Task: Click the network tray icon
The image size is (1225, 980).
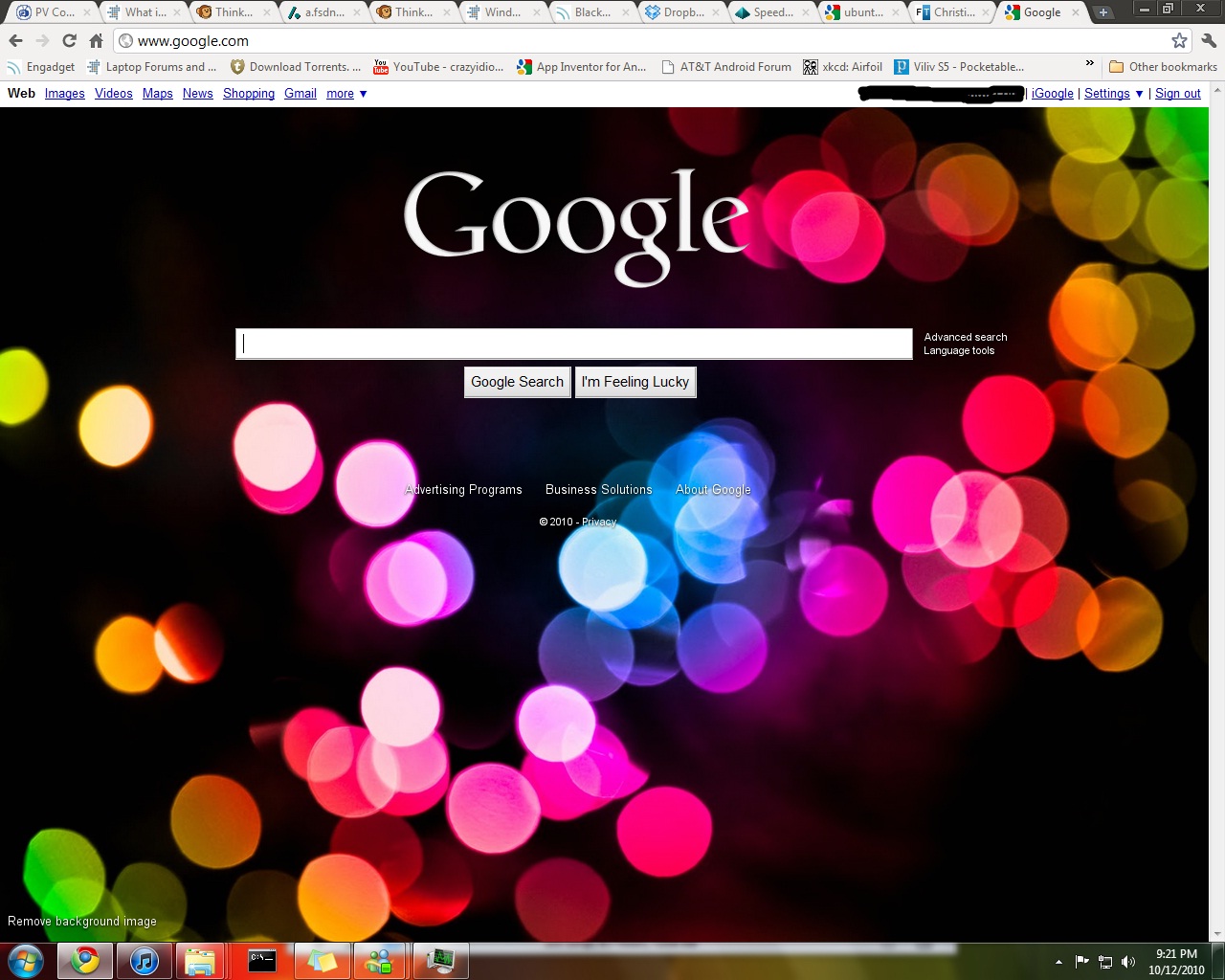Action: (x=1105, y=962)
